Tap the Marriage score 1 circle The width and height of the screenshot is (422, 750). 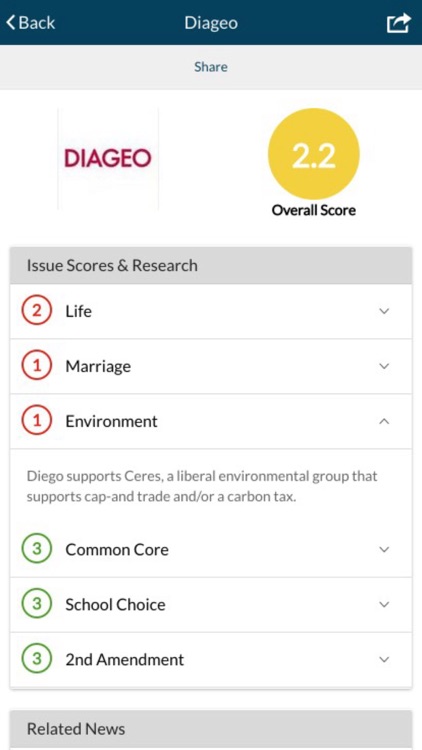click(36, 366)
